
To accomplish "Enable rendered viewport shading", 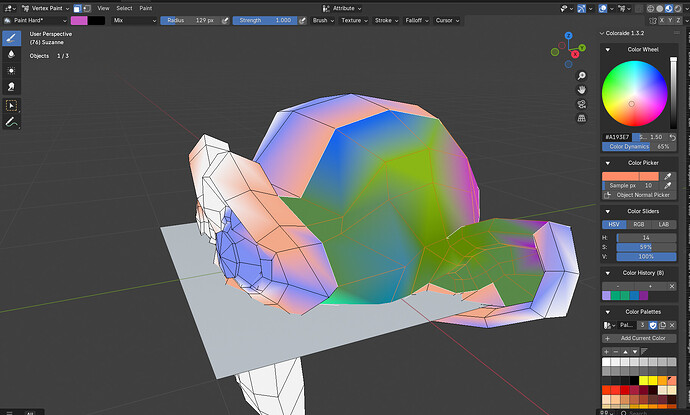I will click(678, 8).
